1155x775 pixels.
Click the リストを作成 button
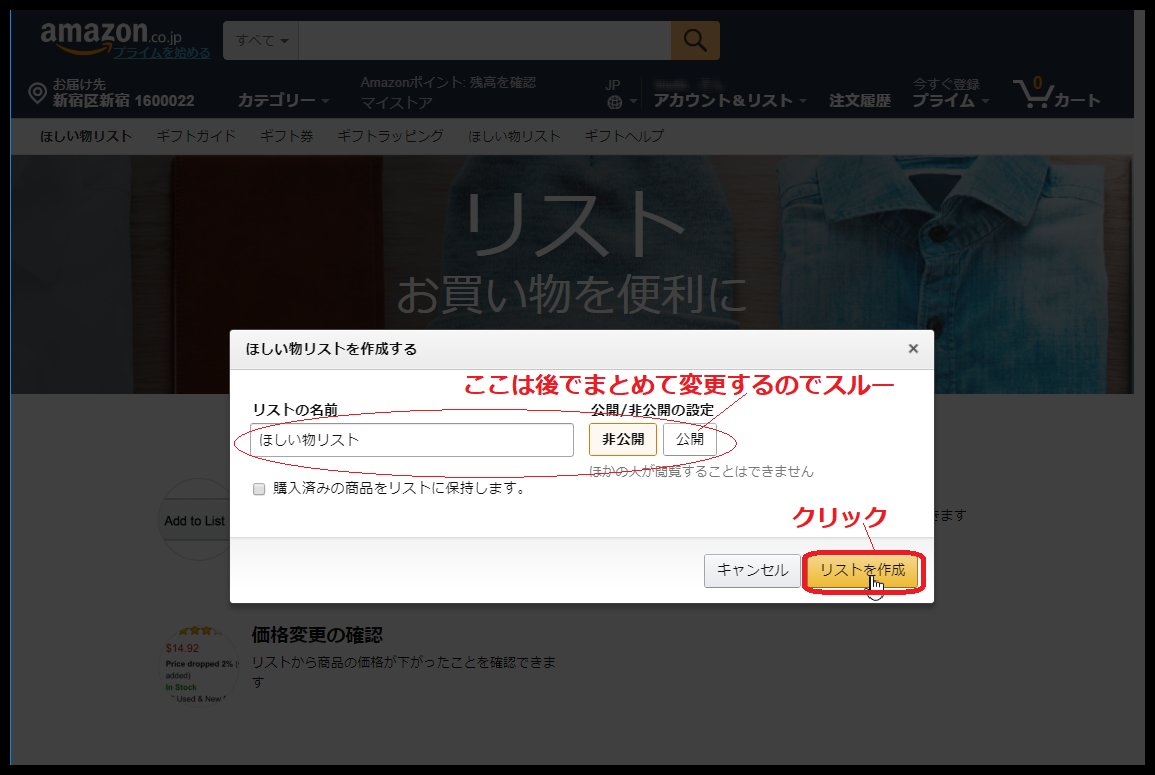pyautogui.click(x=862, y=571)
